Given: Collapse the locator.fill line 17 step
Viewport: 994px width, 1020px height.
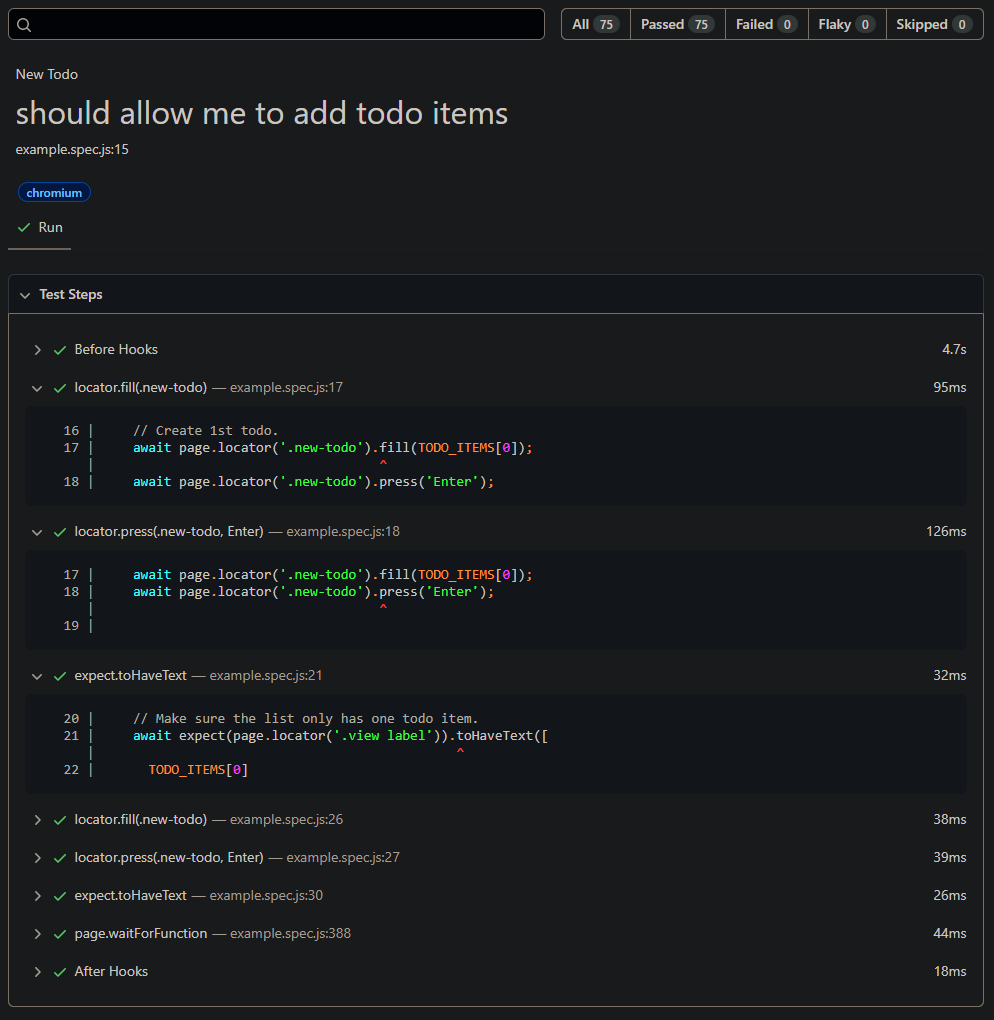Looking at the screenshot, I should tap(37, 388).
